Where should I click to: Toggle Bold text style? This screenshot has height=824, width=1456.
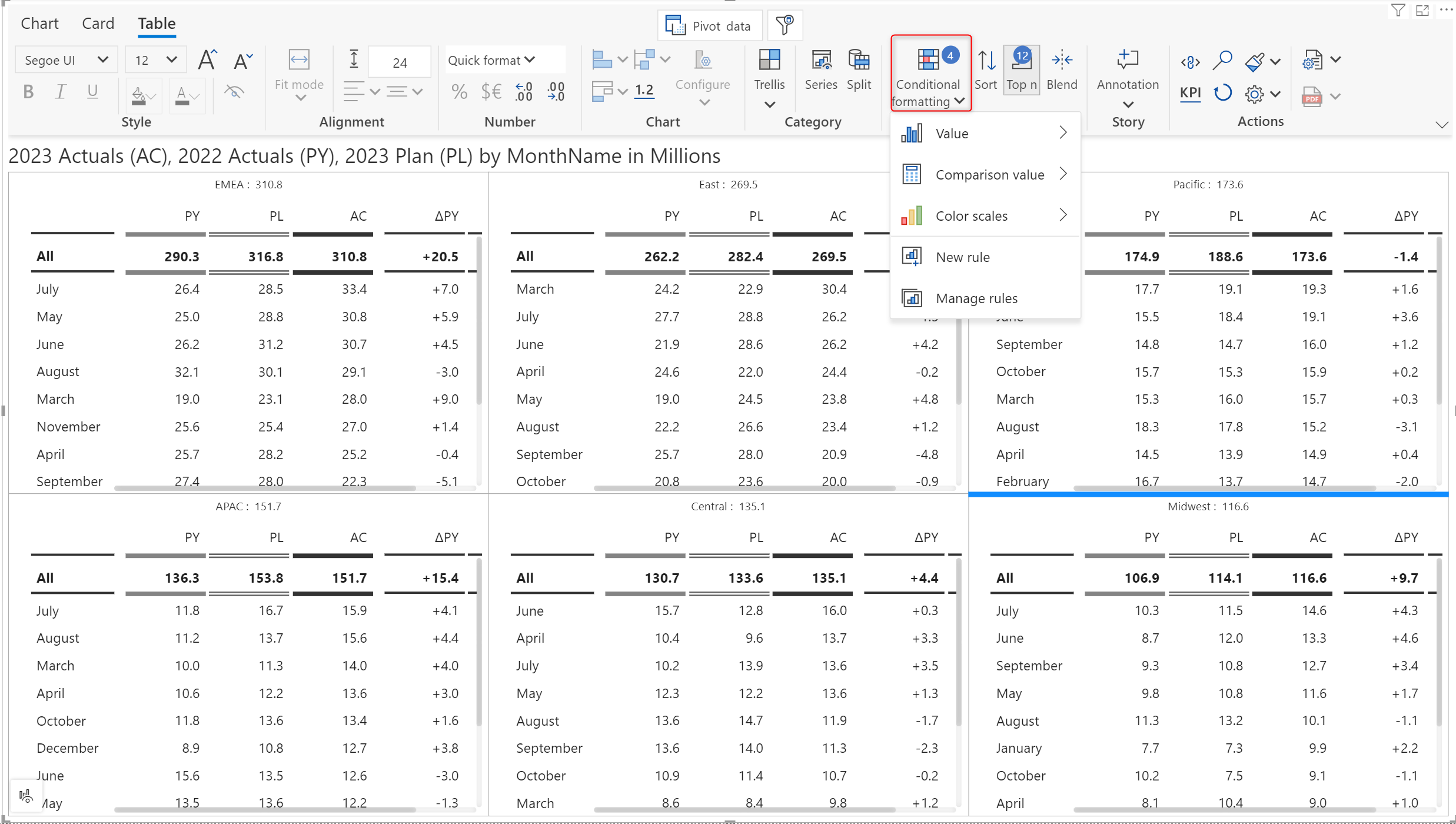(28, 92)
